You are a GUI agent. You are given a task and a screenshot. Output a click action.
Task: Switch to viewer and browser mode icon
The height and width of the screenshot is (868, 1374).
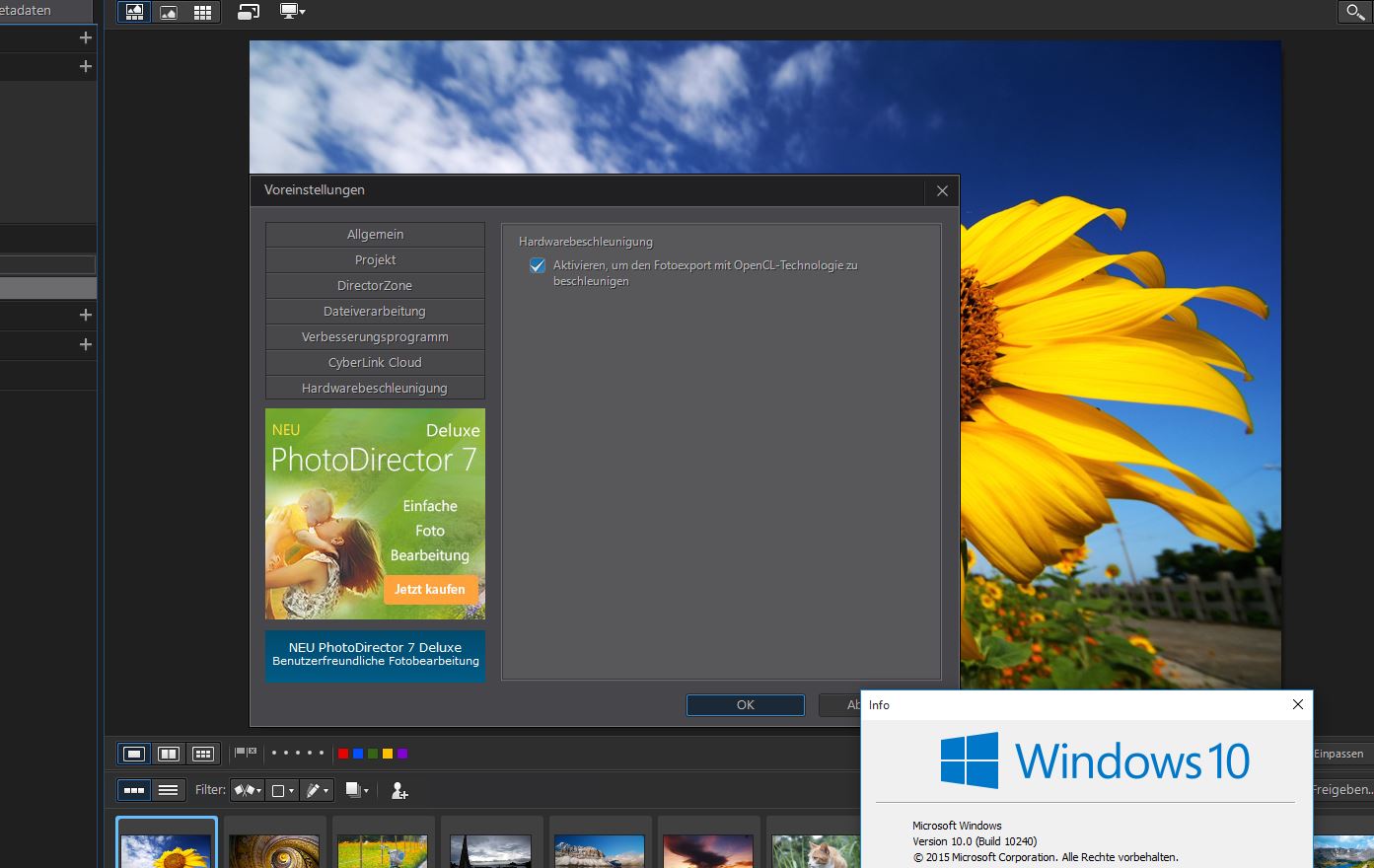134,12
